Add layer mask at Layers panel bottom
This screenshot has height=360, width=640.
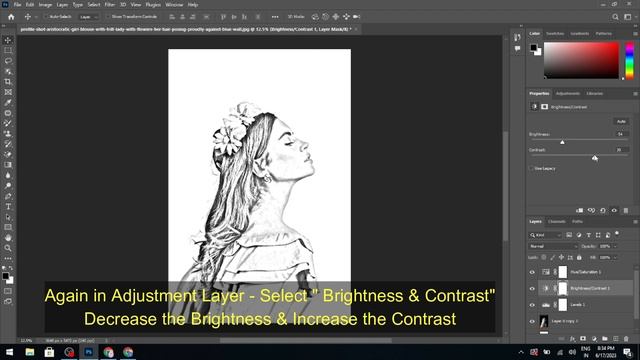(x=583, y=339)
